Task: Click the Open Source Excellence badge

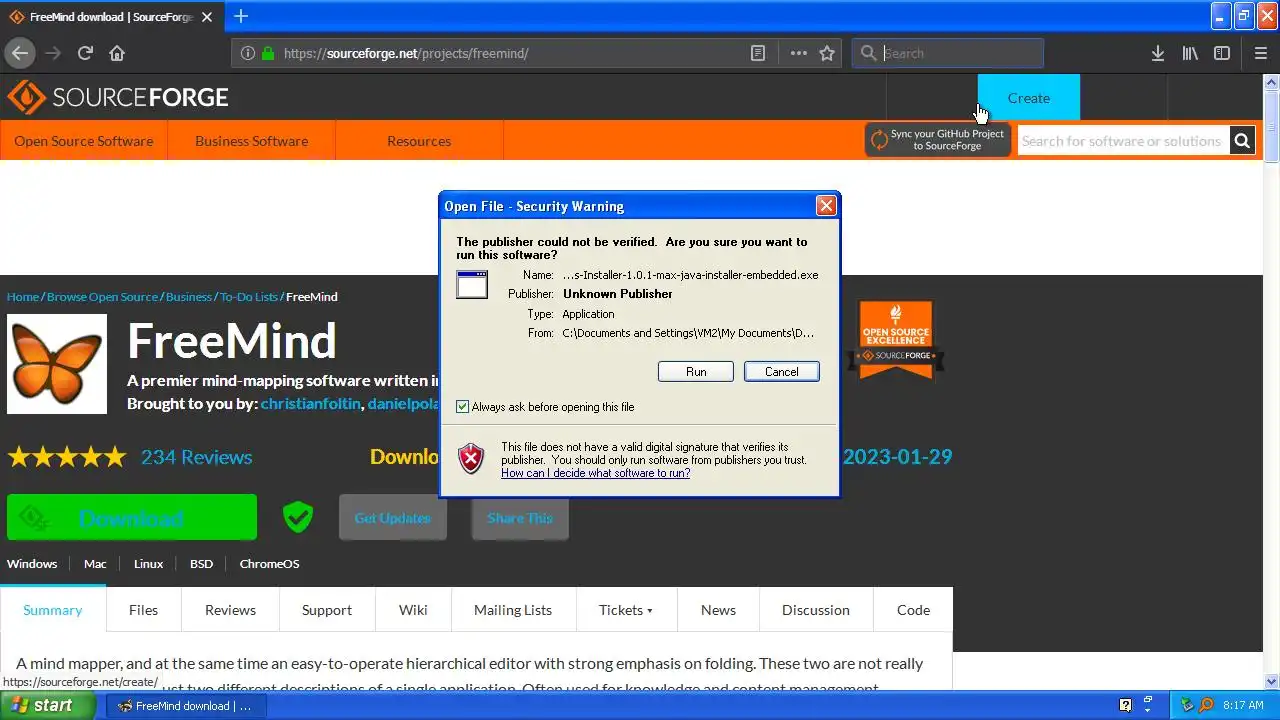Action: click(x=896, y=340)
